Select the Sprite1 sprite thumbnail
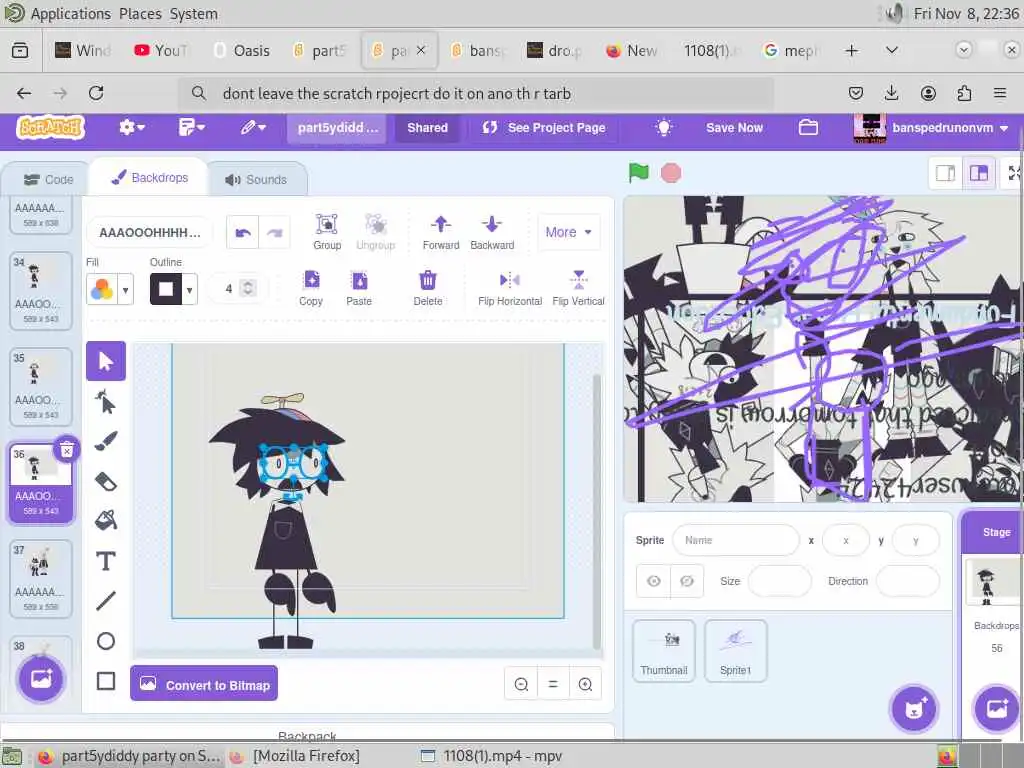1024x768 pixels. pyautogui.click(x=735, y=651)
